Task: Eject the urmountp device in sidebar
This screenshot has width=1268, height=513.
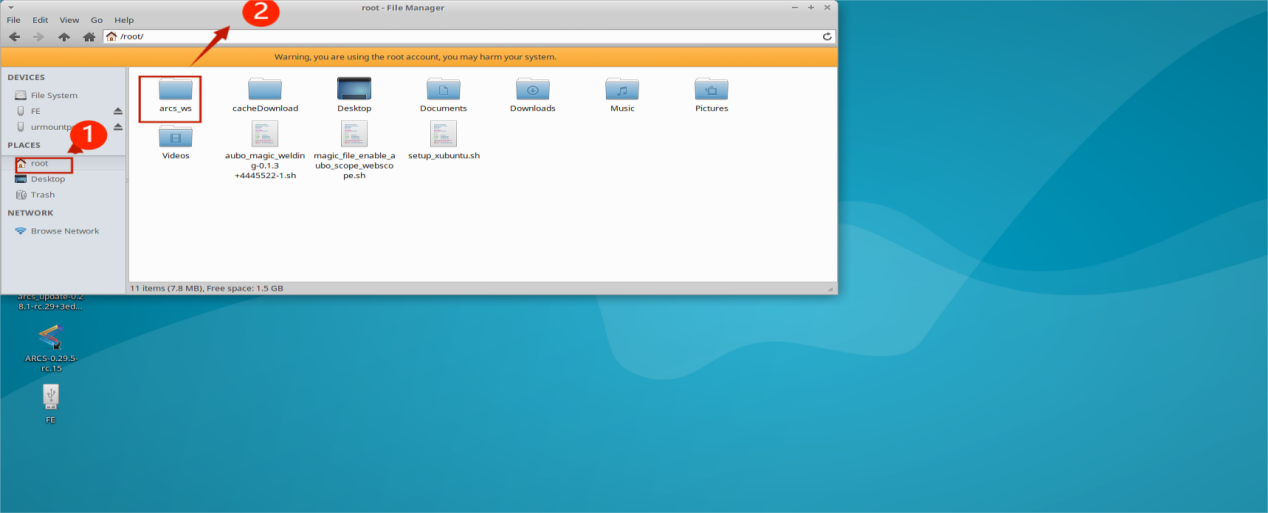Action: click(x=118, y=127)
